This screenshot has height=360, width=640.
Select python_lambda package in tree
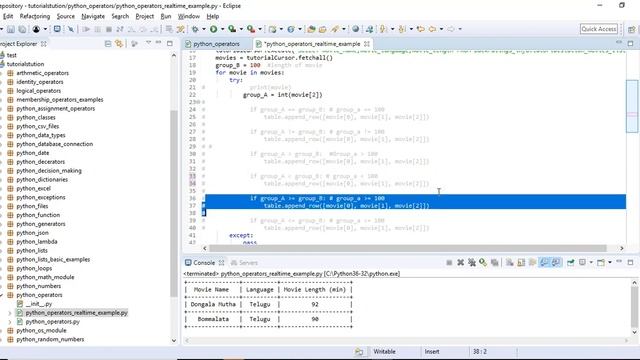[37, 242]
